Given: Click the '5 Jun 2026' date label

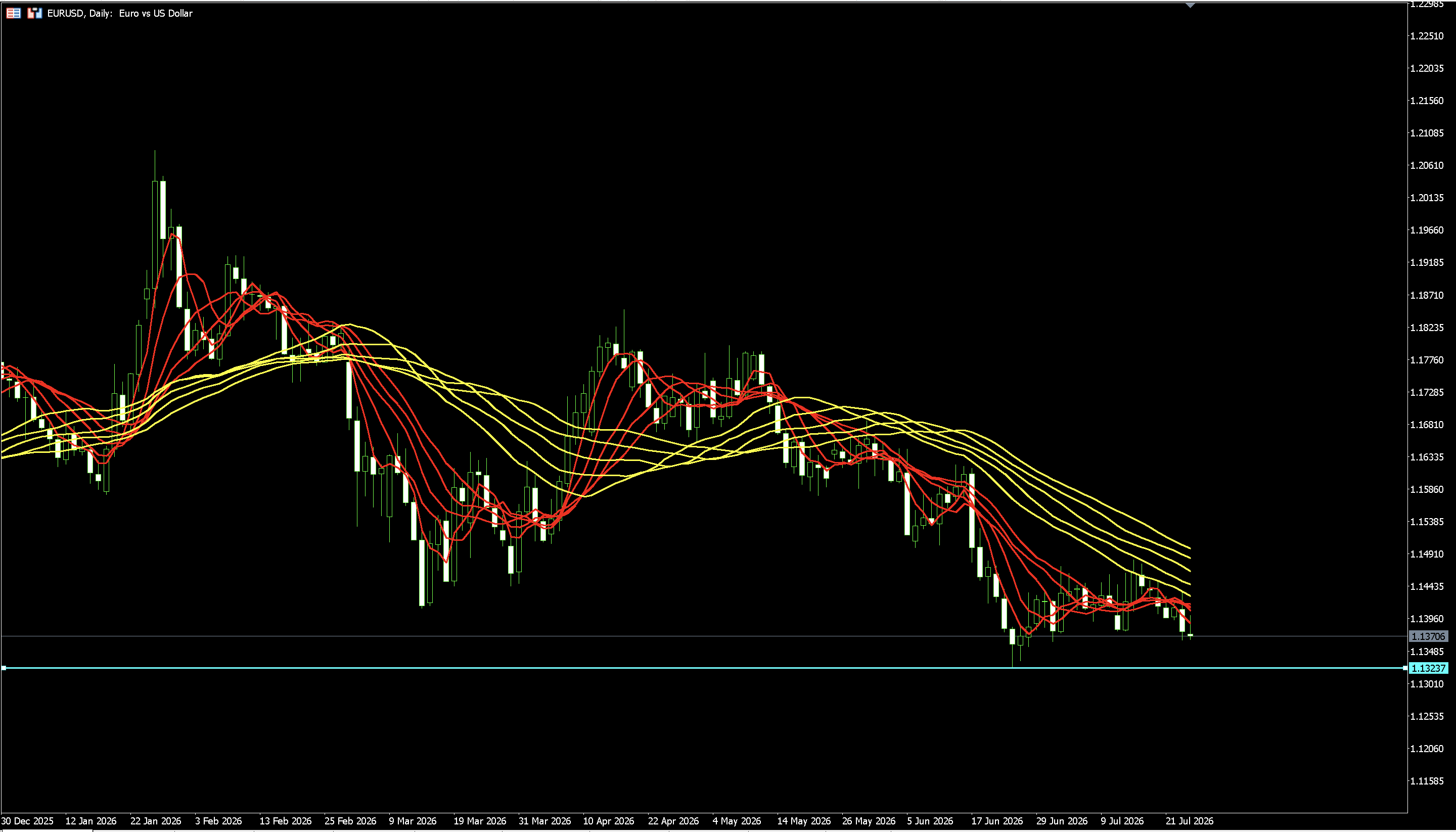Looking at the screenshot, I should (x=930, y=821).
